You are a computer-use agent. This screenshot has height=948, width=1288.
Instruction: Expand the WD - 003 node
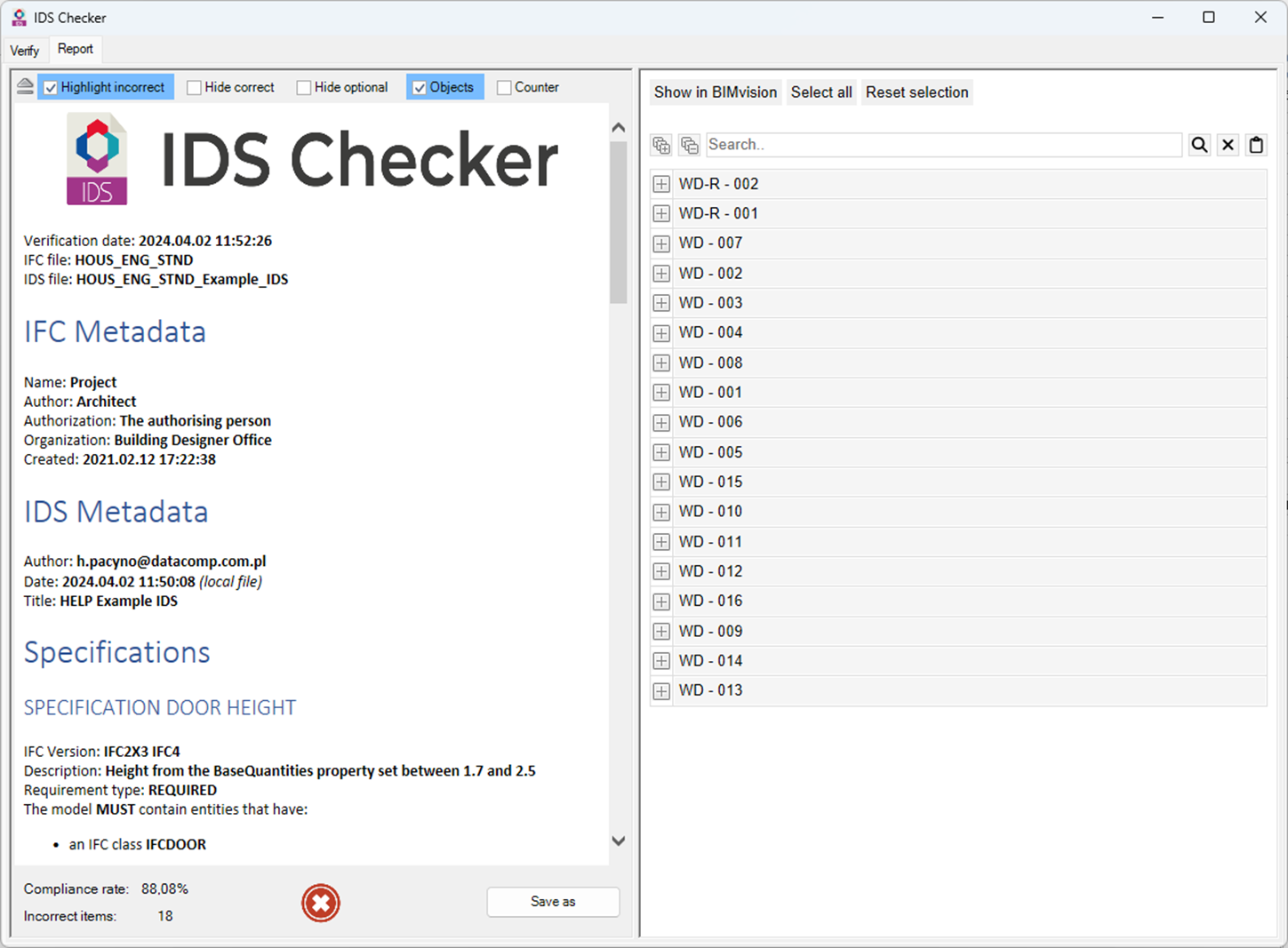(x=661, y=303)
